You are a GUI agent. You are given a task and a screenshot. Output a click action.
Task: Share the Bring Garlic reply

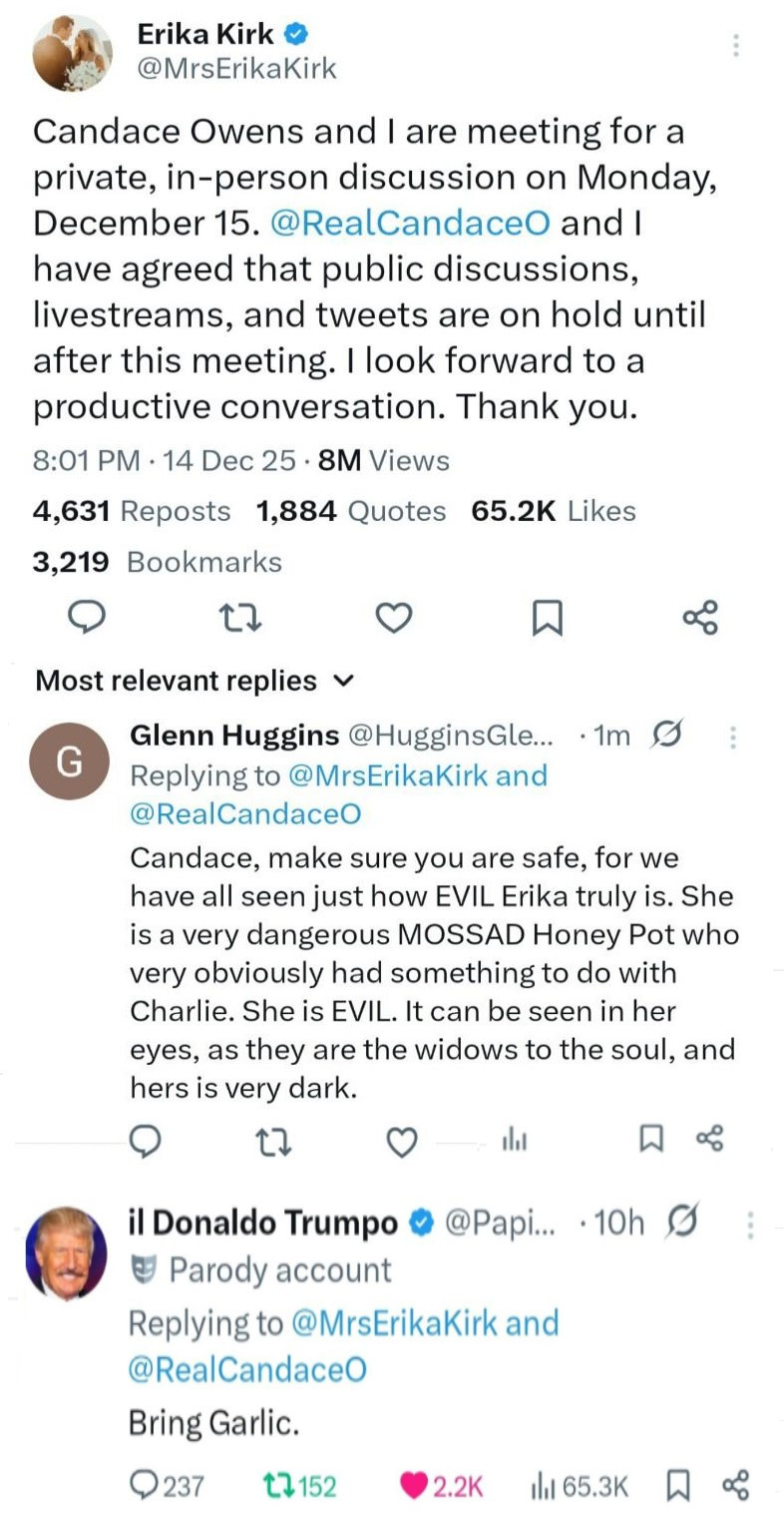click(735, 1486)
